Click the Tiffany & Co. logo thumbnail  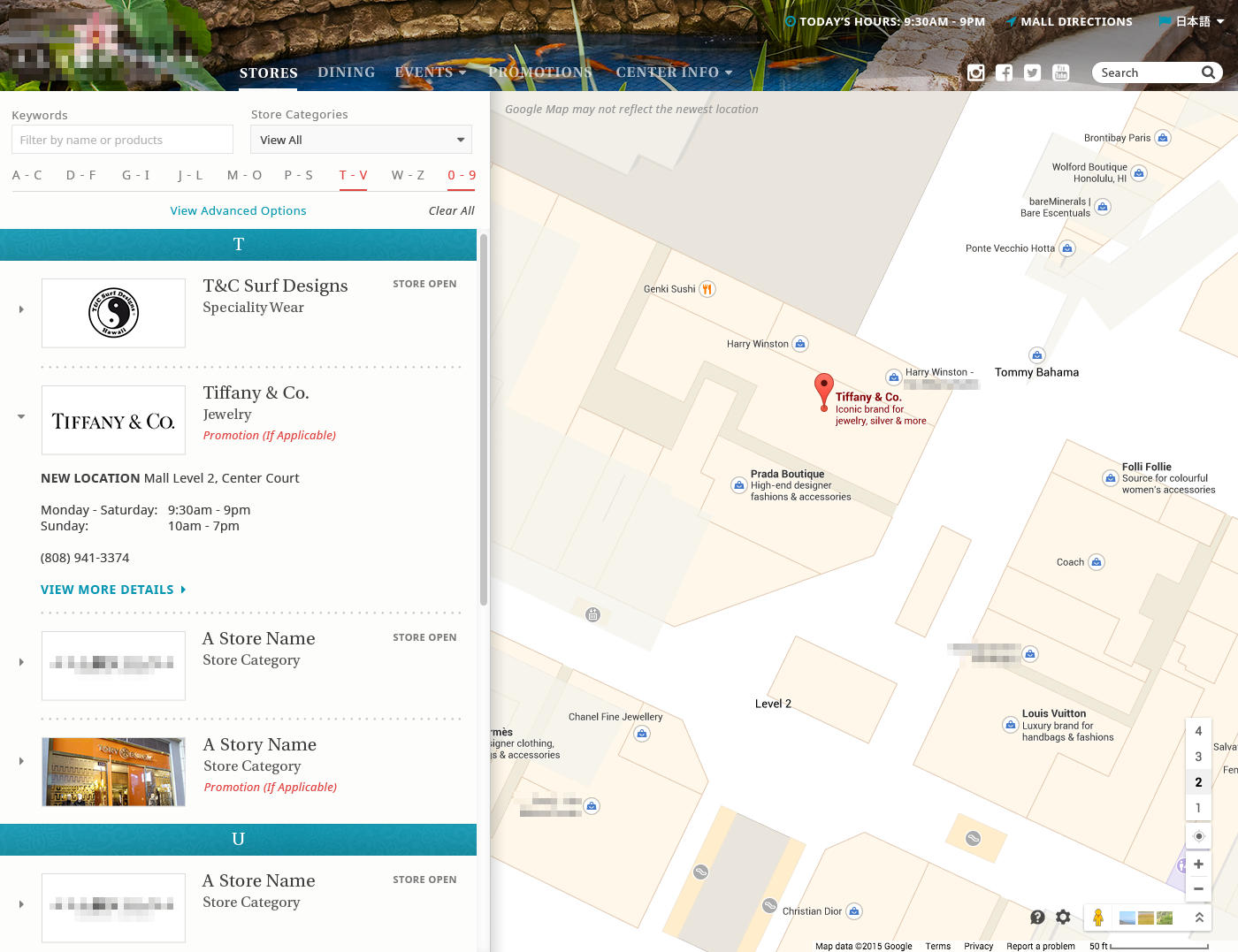coord(113,420)
